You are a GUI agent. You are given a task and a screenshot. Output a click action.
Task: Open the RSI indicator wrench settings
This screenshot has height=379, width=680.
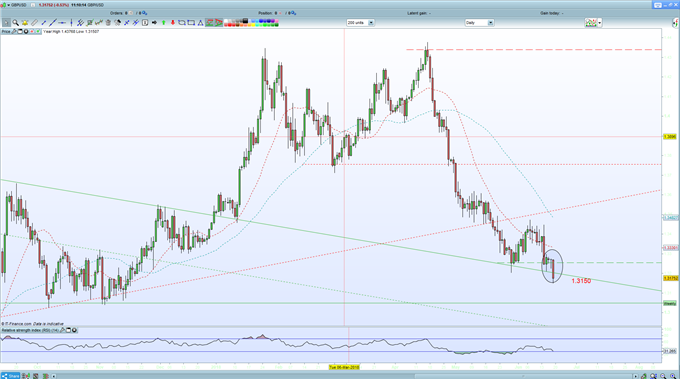62,330
